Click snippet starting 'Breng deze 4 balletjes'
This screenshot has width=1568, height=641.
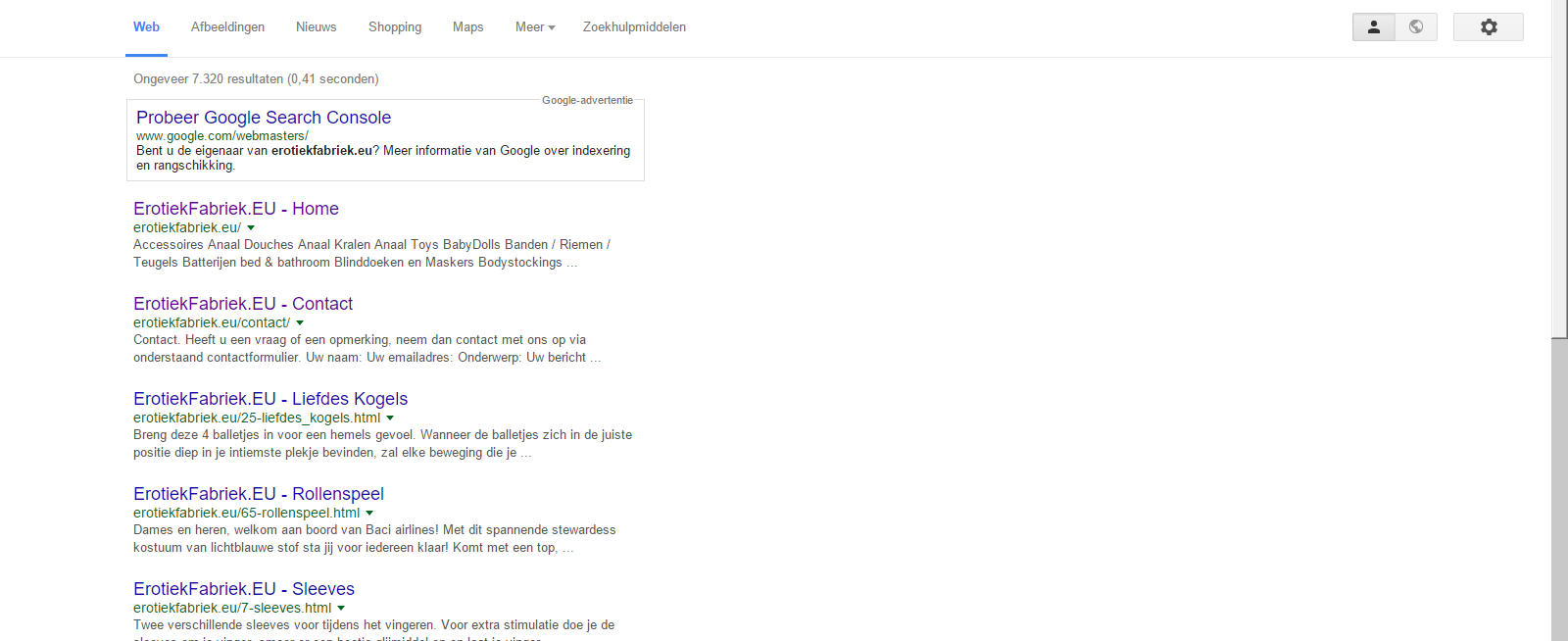click(382, 444)
